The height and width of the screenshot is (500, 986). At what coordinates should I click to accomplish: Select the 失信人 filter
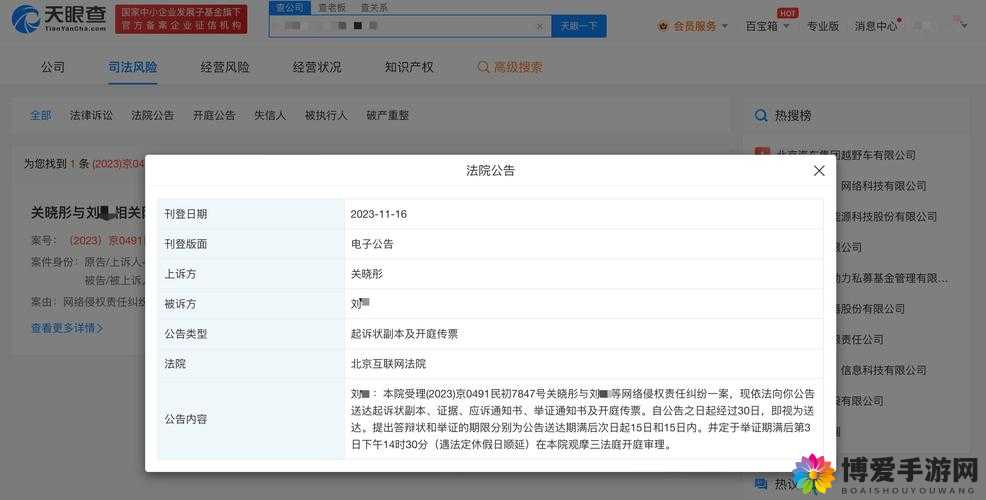[270, 115]
